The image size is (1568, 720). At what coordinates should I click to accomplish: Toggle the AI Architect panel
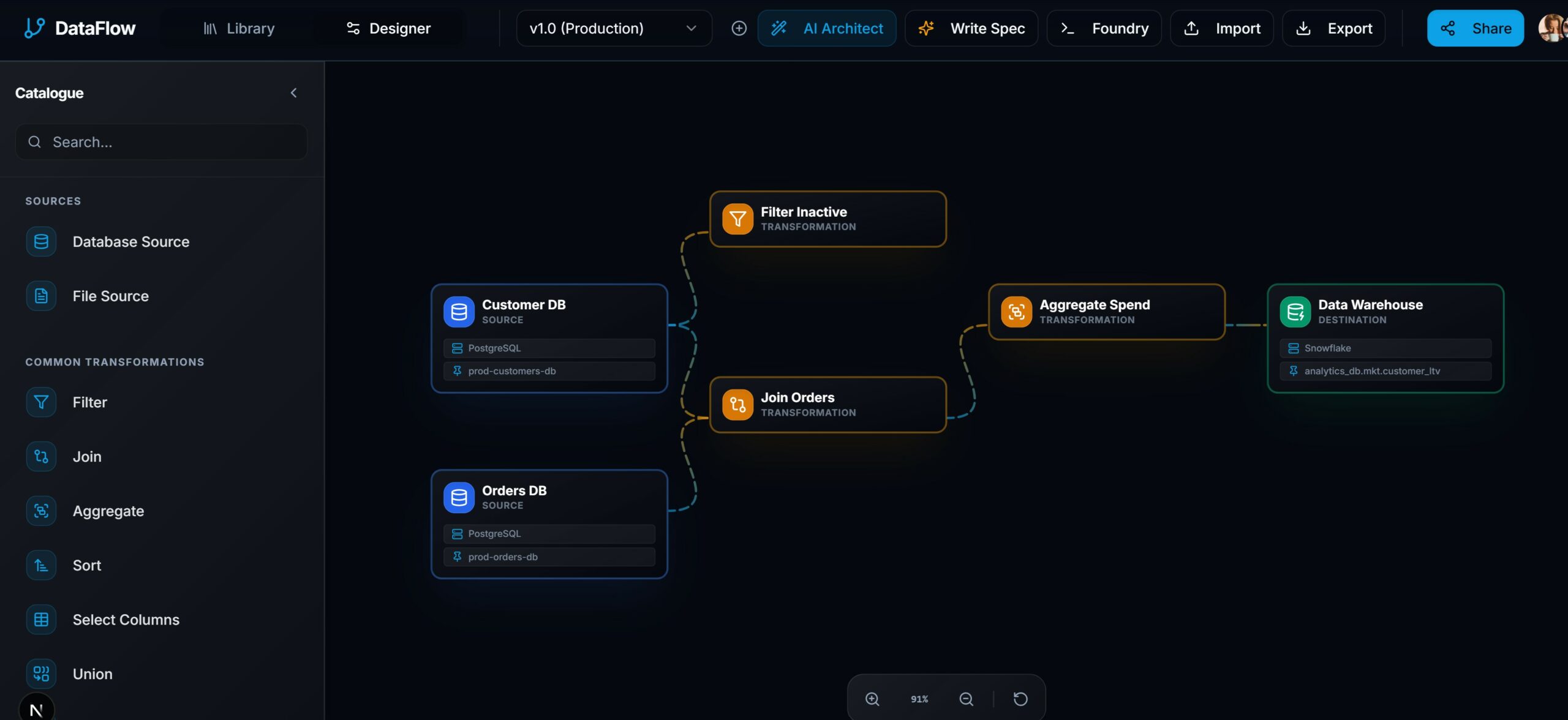pyautogui.click(x=827, y=28)
